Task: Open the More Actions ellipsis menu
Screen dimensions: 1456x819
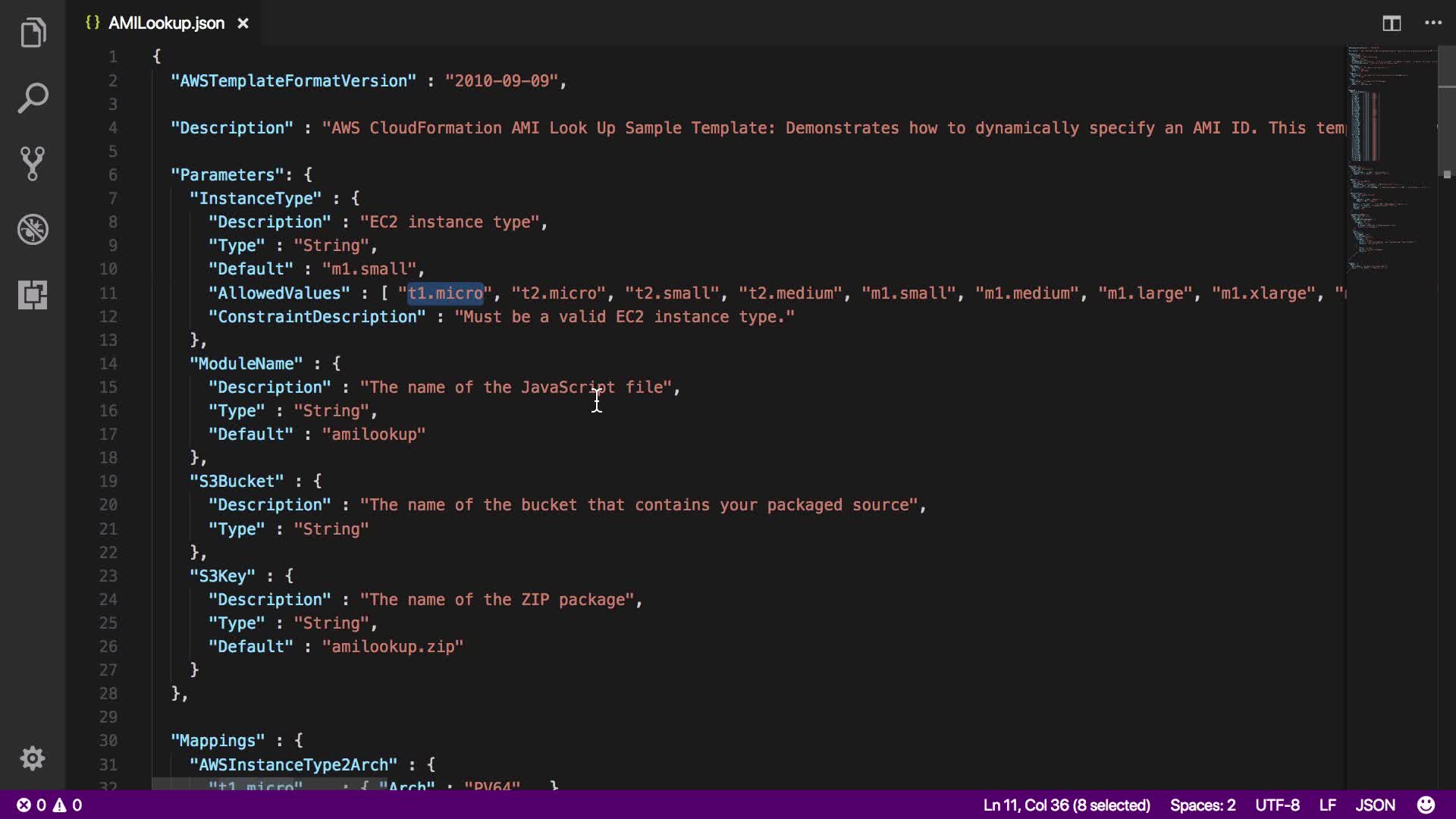Action: coord(1433,24)
